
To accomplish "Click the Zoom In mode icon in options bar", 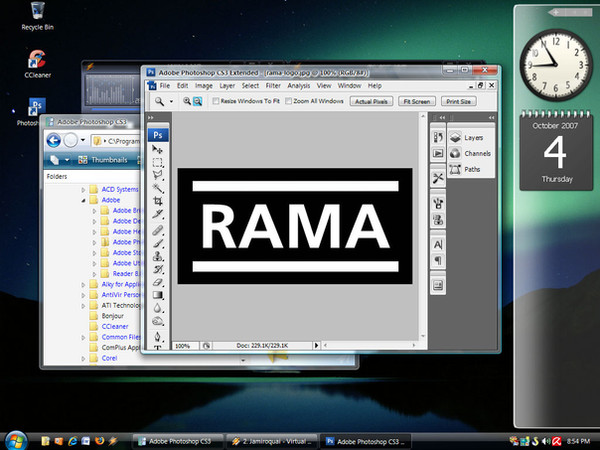I will click(187, 101).
